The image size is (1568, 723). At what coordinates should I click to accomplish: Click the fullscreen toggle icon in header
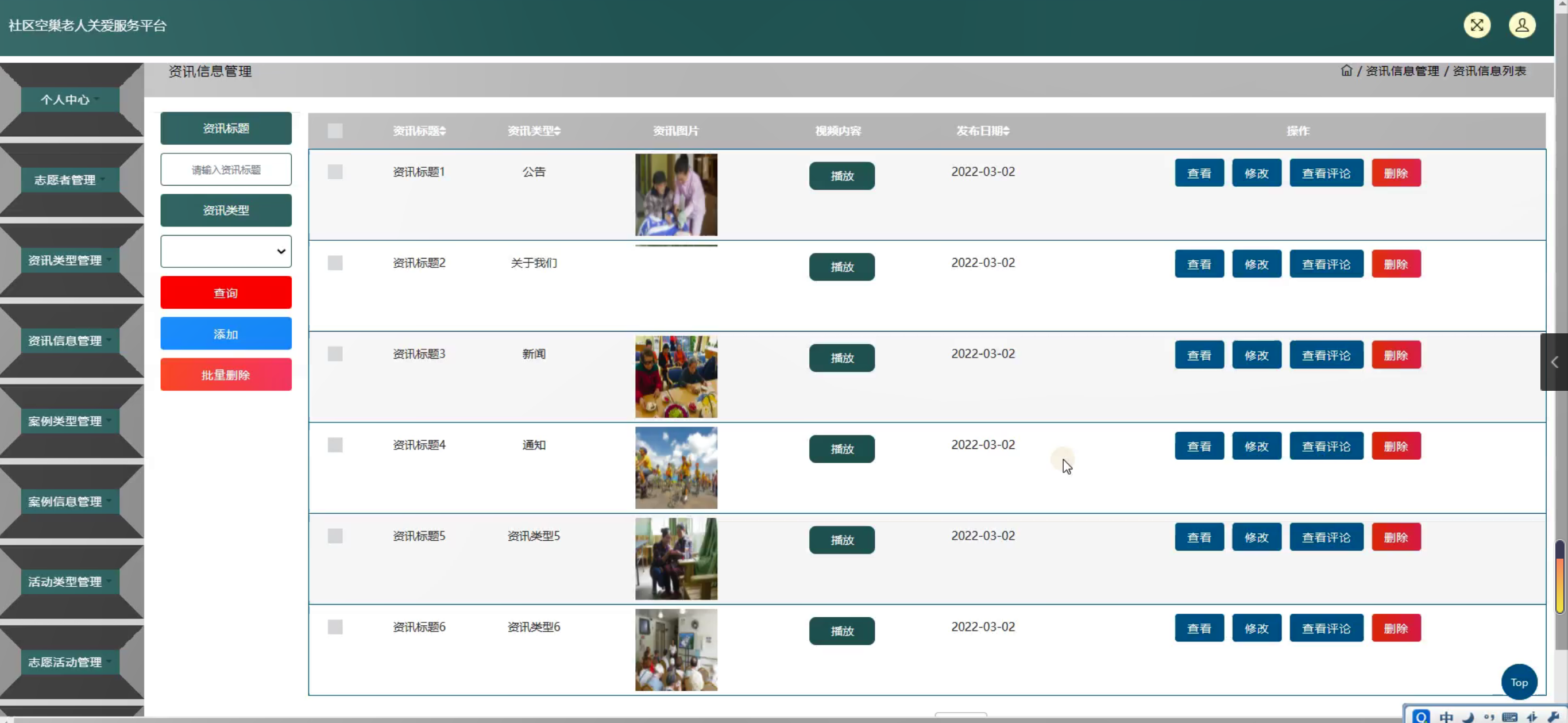[1477, 25]
